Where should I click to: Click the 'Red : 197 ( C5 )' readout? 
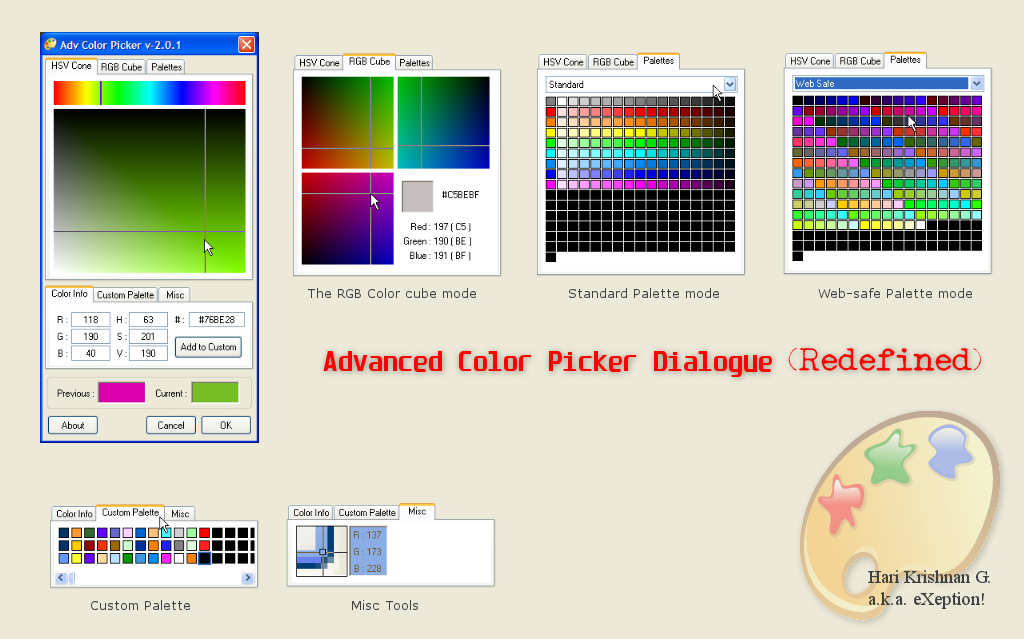(x=441, y=227)
